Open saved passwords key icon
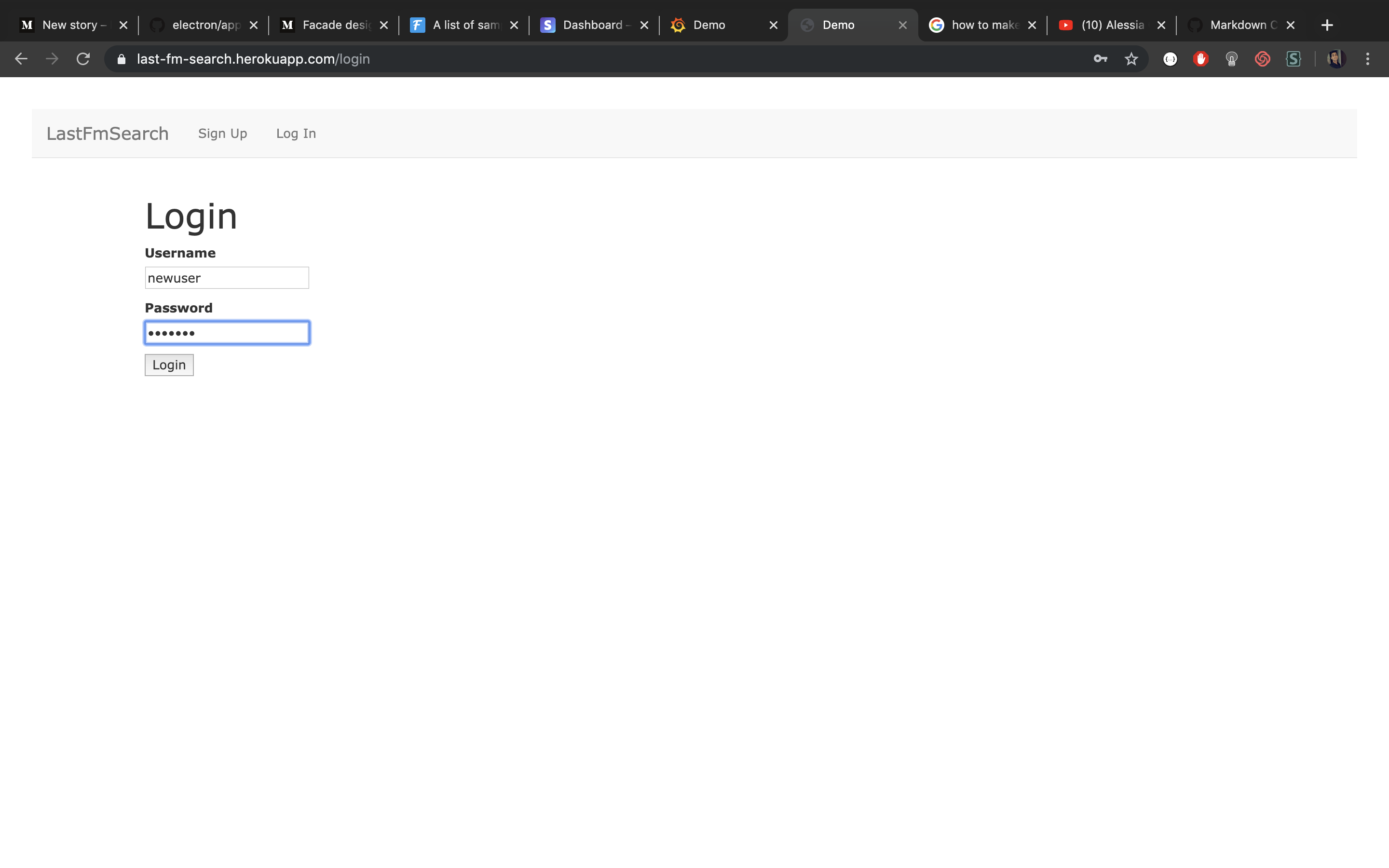1389x868 pixels. [x=1100, y=58]
